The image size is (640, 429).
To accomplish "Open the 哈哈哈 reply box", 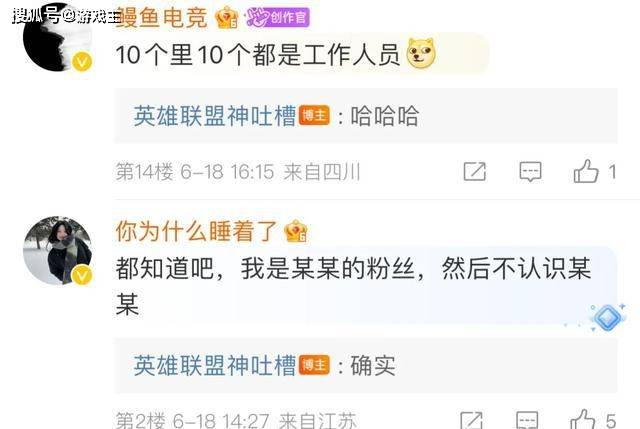I will (x=366, y=116).
